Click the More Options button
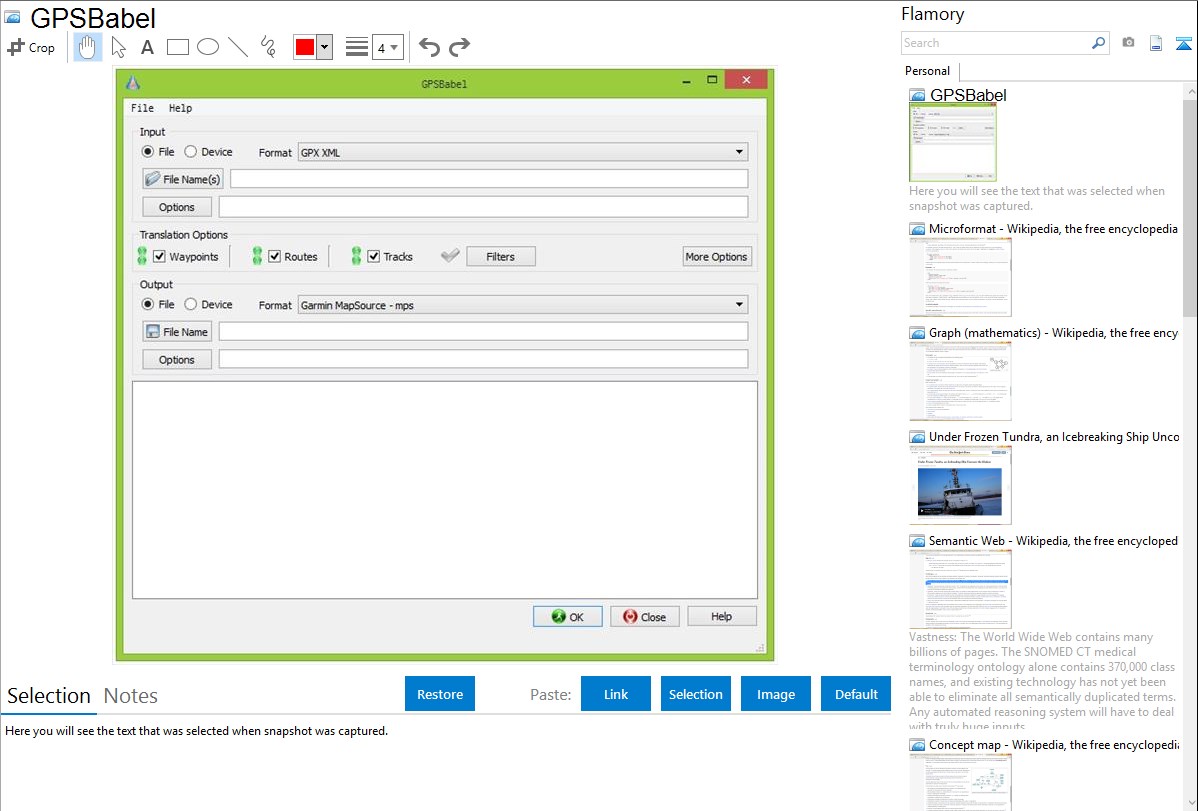Image resolution: width=1198 pixels, height=811 pixels. point(717,257)
